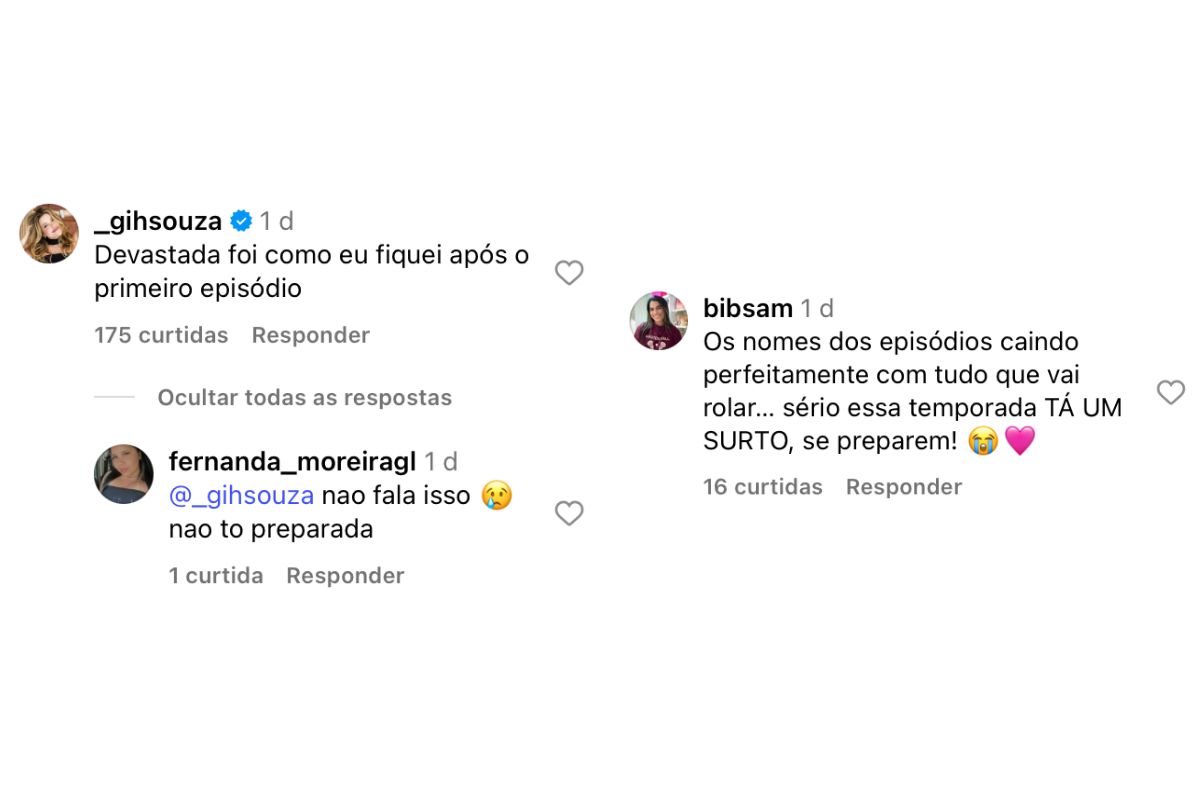The height and width of the screenshot is (800, 1200).
Task: Select the username fernanda_moreiragl
Action: [x=292, y=461]
